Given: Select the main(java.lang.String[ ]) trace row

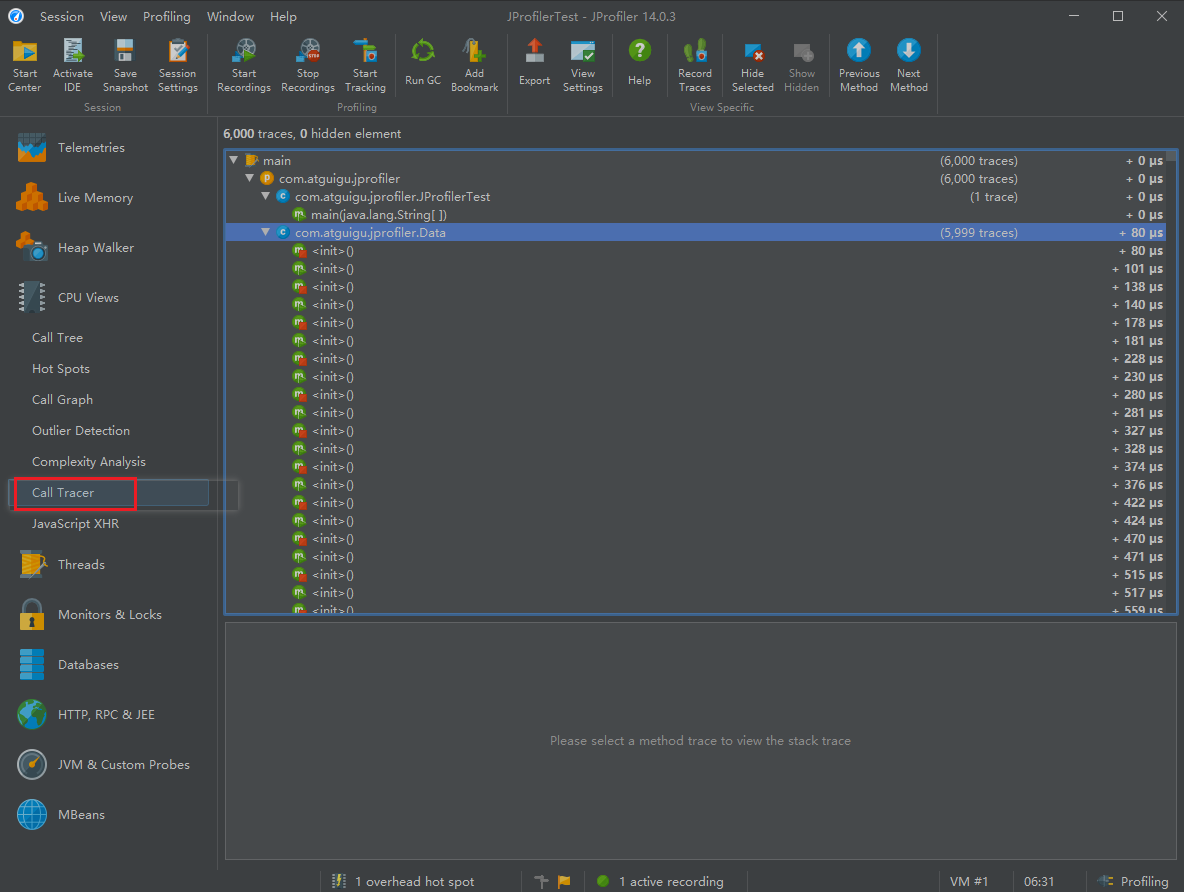Looking at the screenshot, I should point(695,215).
